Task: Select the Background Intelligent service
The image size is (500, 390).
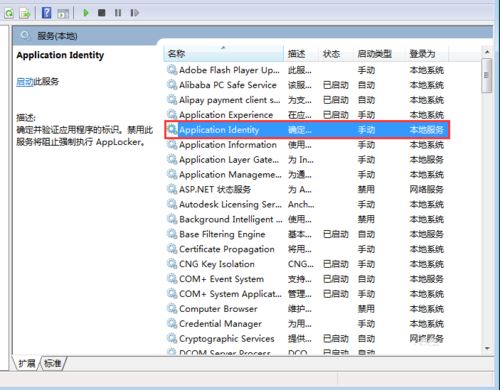Action: [307, 219]
